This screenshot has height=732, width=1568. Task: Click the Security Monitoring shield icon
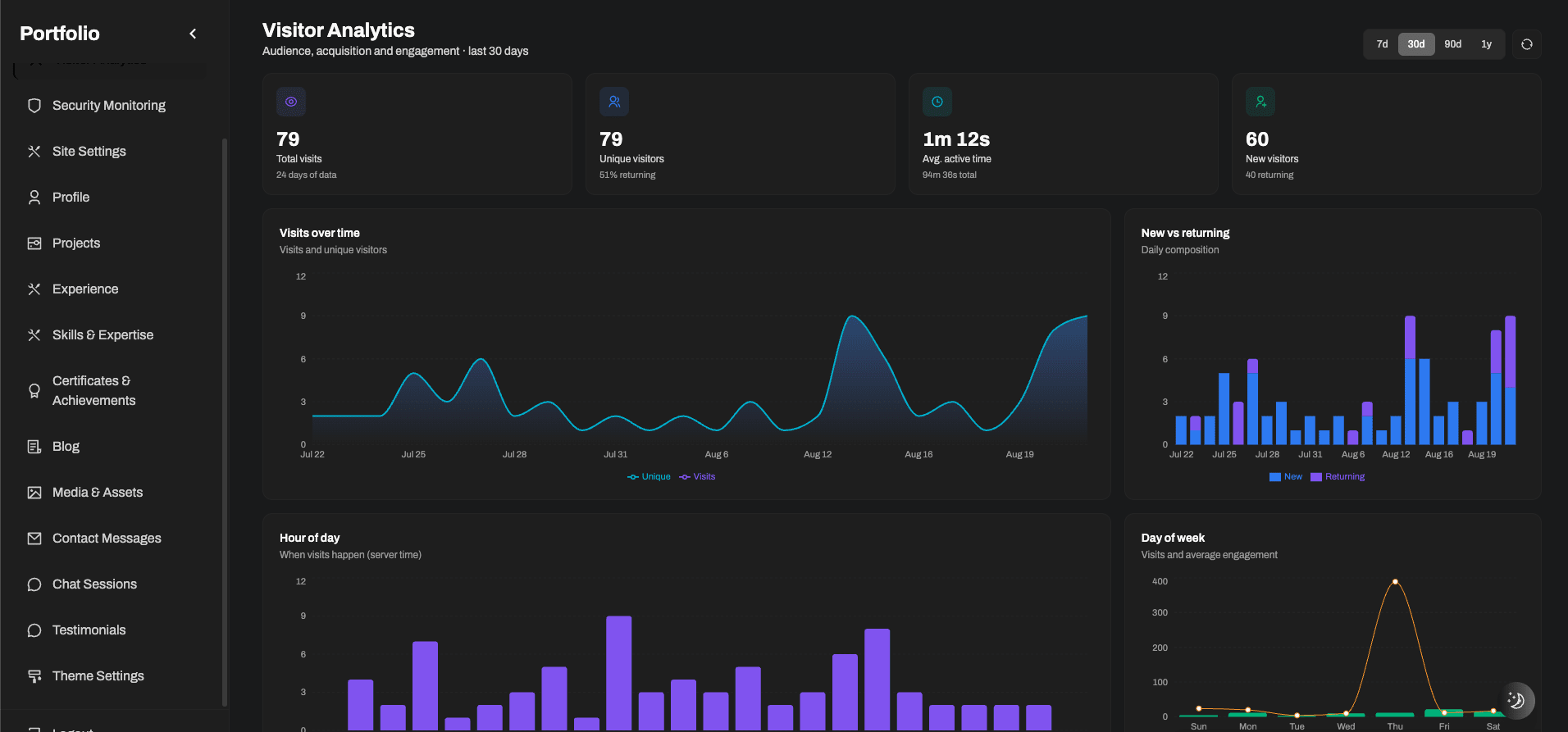click(34, 106)
